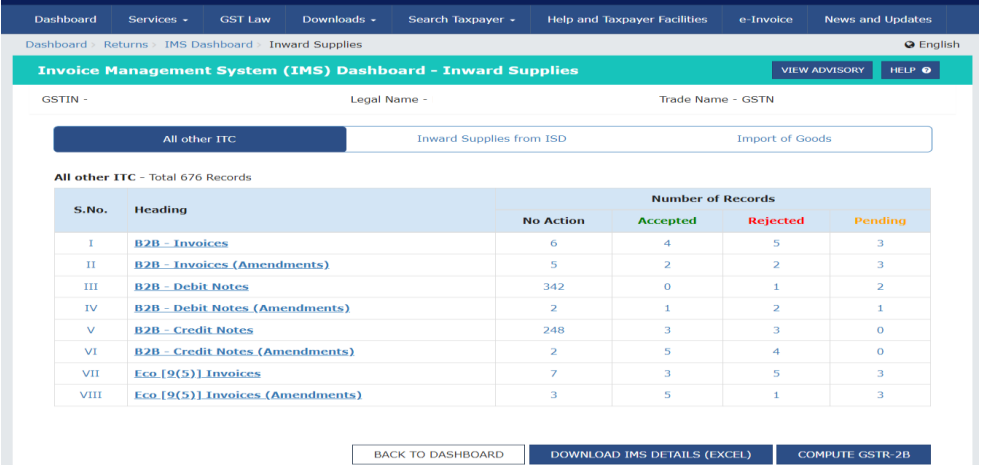Download IMS details as Excel
This screenshot has width=981, height=469.
tap(650, 454)
